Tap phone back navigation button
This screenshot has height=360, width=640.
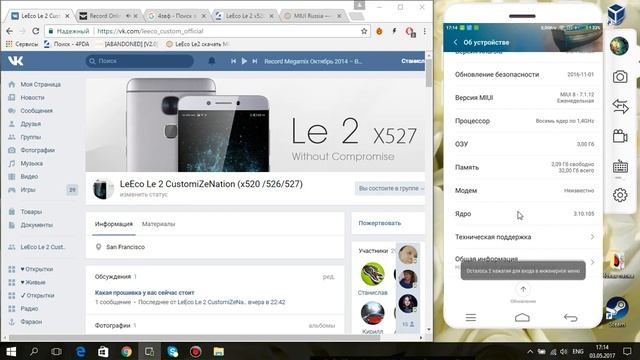(571, 318)
